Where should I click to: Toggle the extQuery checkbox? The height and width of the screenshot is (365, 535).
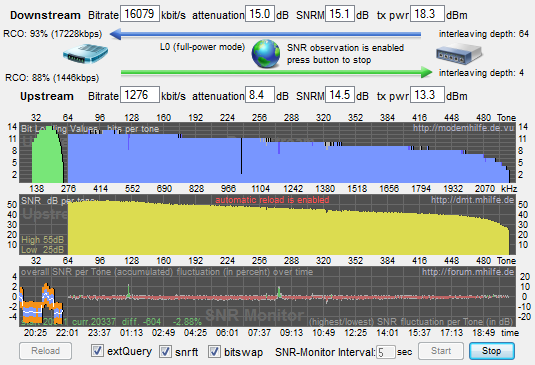coord(97,351)
